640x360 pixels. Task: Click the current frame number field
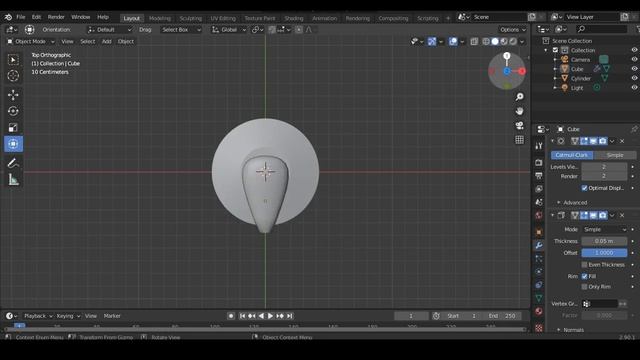coord(411,316)
